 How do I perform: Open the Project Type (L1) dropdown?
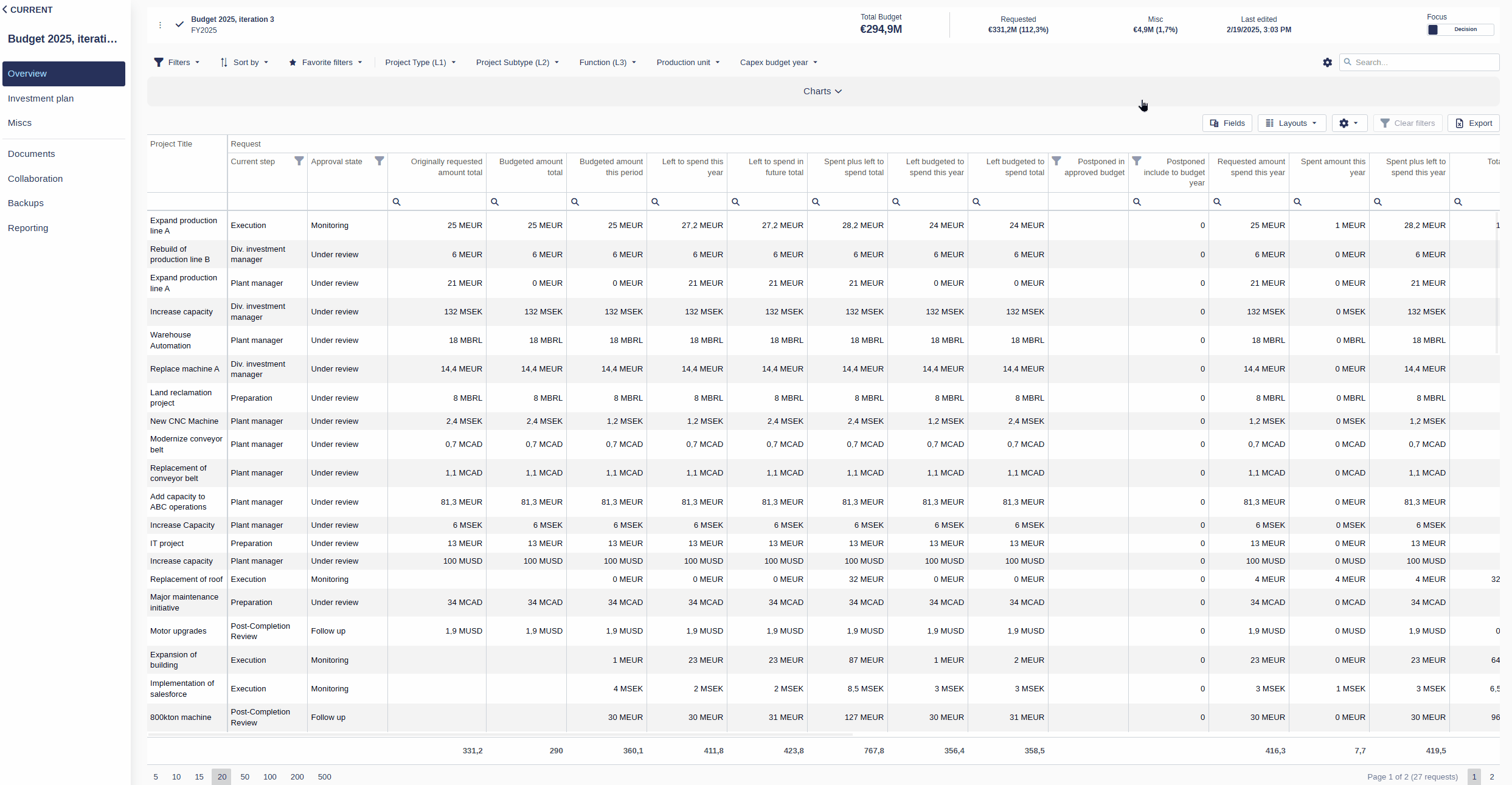tap(420, 63)
